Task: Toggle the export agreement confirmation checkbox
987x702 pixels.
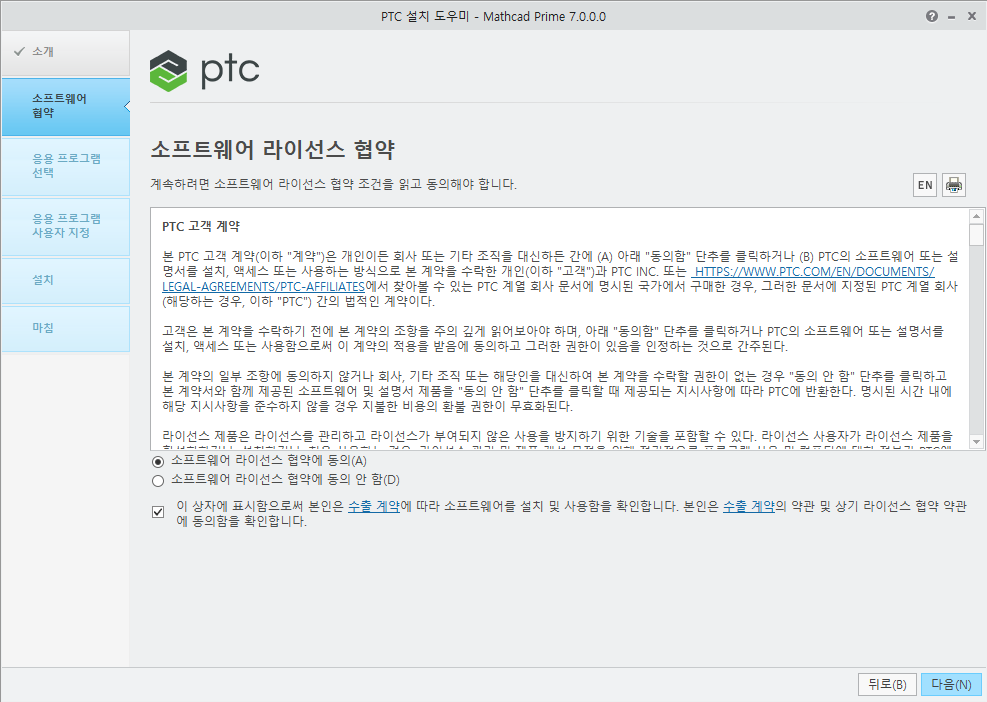Action: (x=158, y=512)
